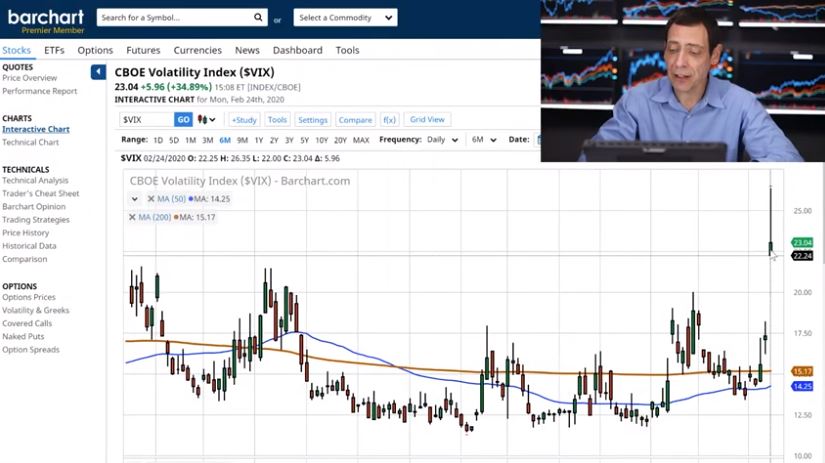The image size is (825, 463).
Task: Set range to 20Y
Action: 340,140
